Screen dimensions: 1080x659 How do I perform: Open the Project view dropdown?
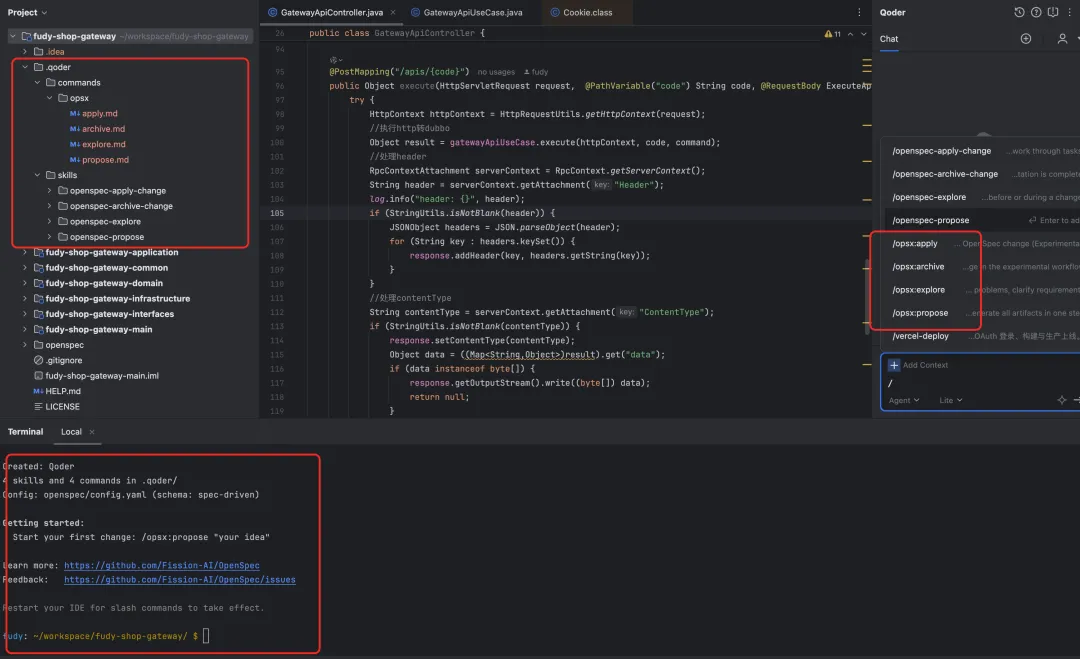[27, 12]
